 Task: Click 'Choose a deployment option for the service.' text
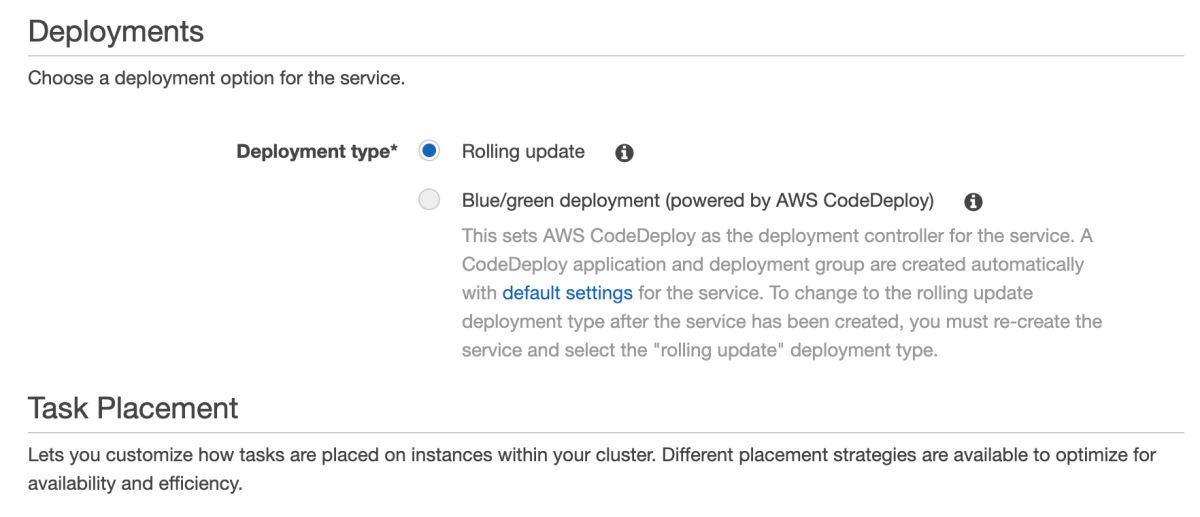216,78
